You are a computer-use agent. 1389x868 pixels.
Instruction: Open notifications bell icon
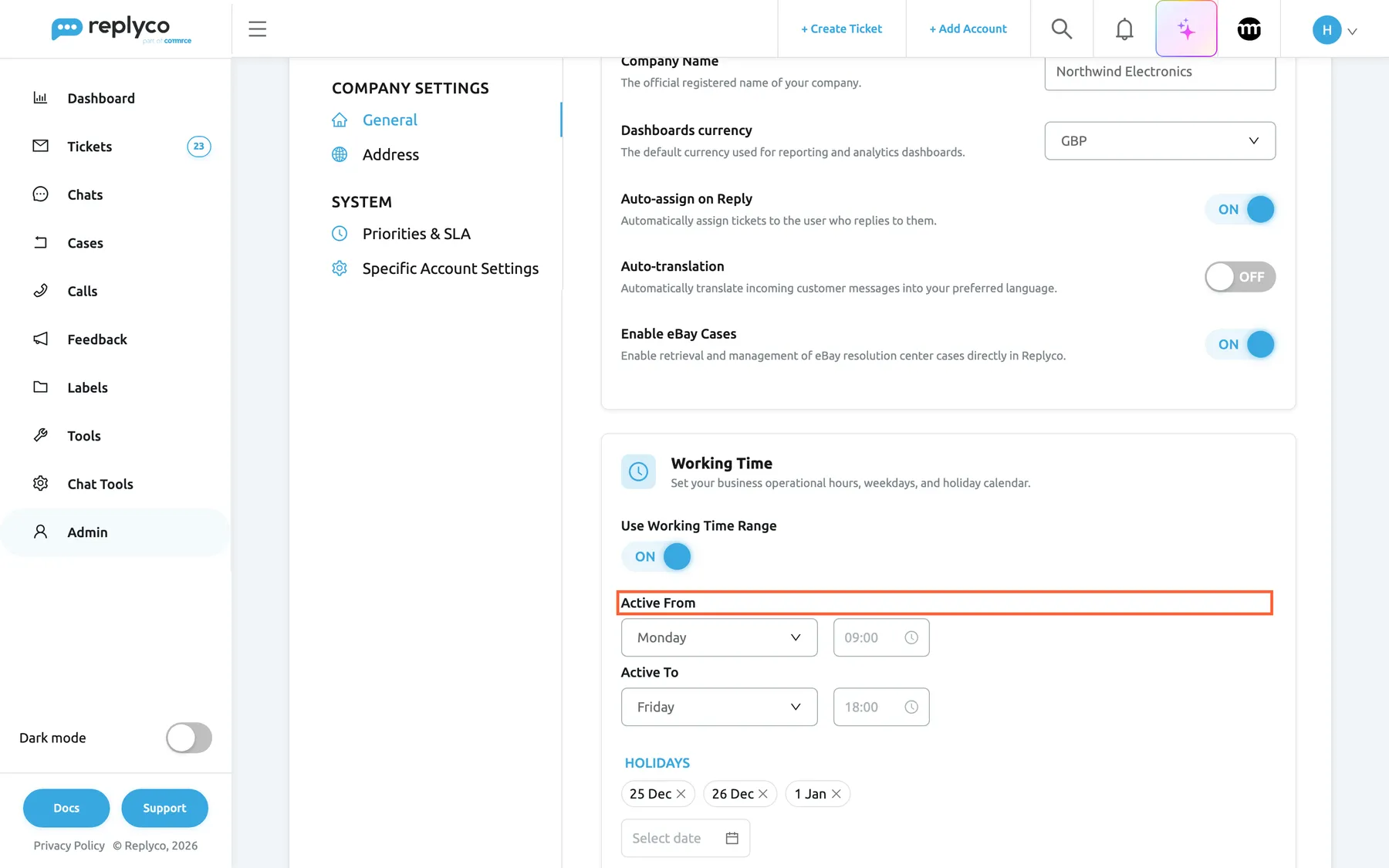coord(1124,29)
